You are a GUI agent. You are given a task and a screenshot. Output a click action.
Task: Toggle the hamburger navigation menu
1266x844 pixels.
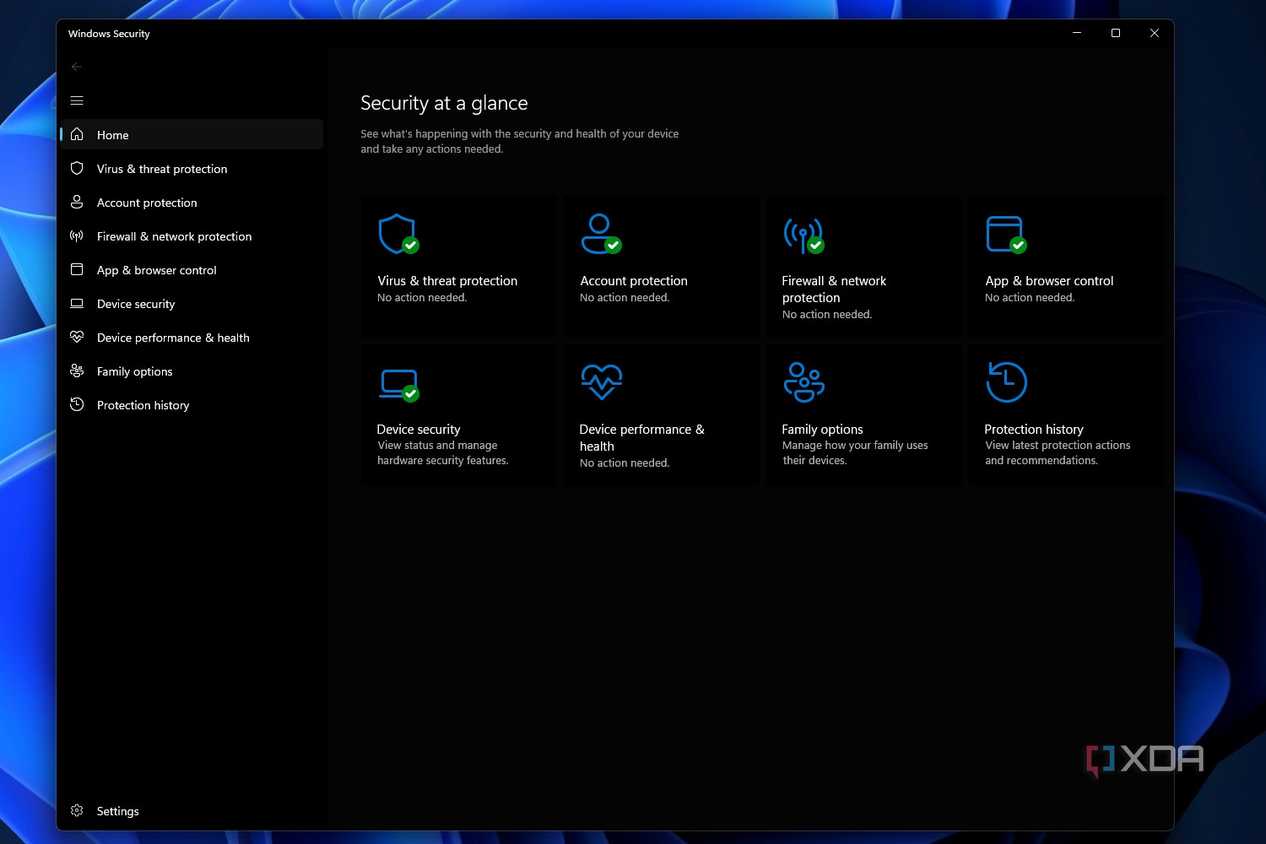pyautogui.click(x=77, y=101)
